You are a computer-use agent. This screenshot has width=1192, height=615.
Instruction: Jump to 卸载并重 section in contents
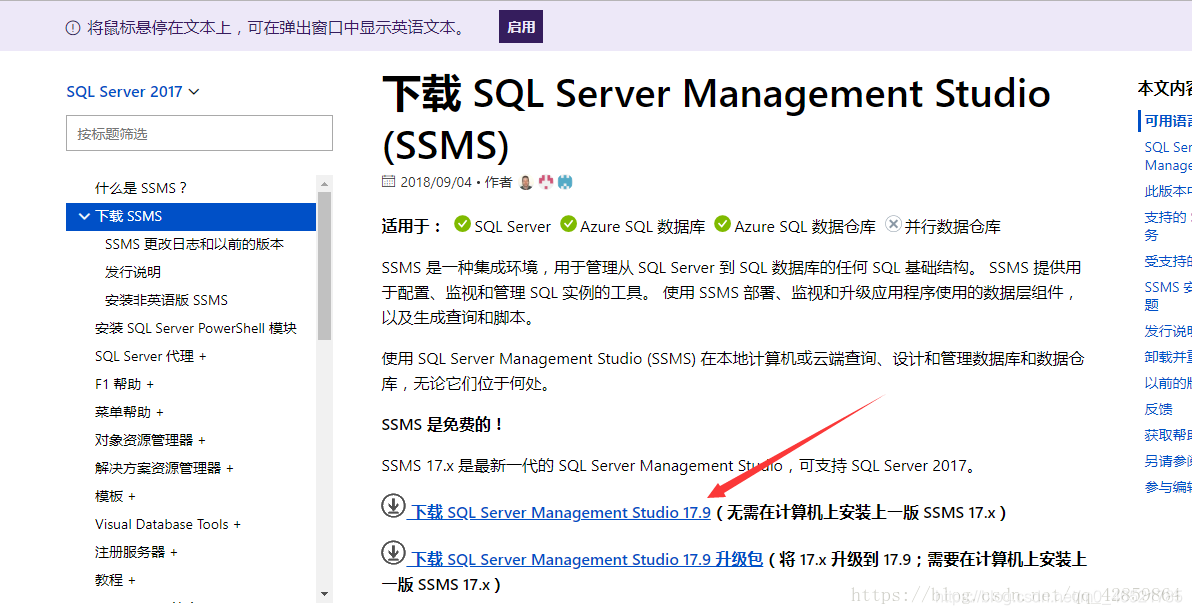(1168, 357)
